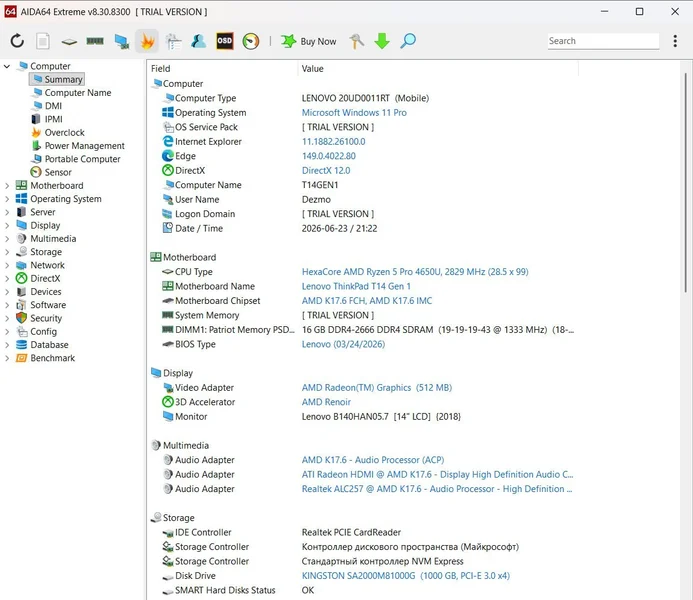Click the Buy Now button

(x=308, y=41)
